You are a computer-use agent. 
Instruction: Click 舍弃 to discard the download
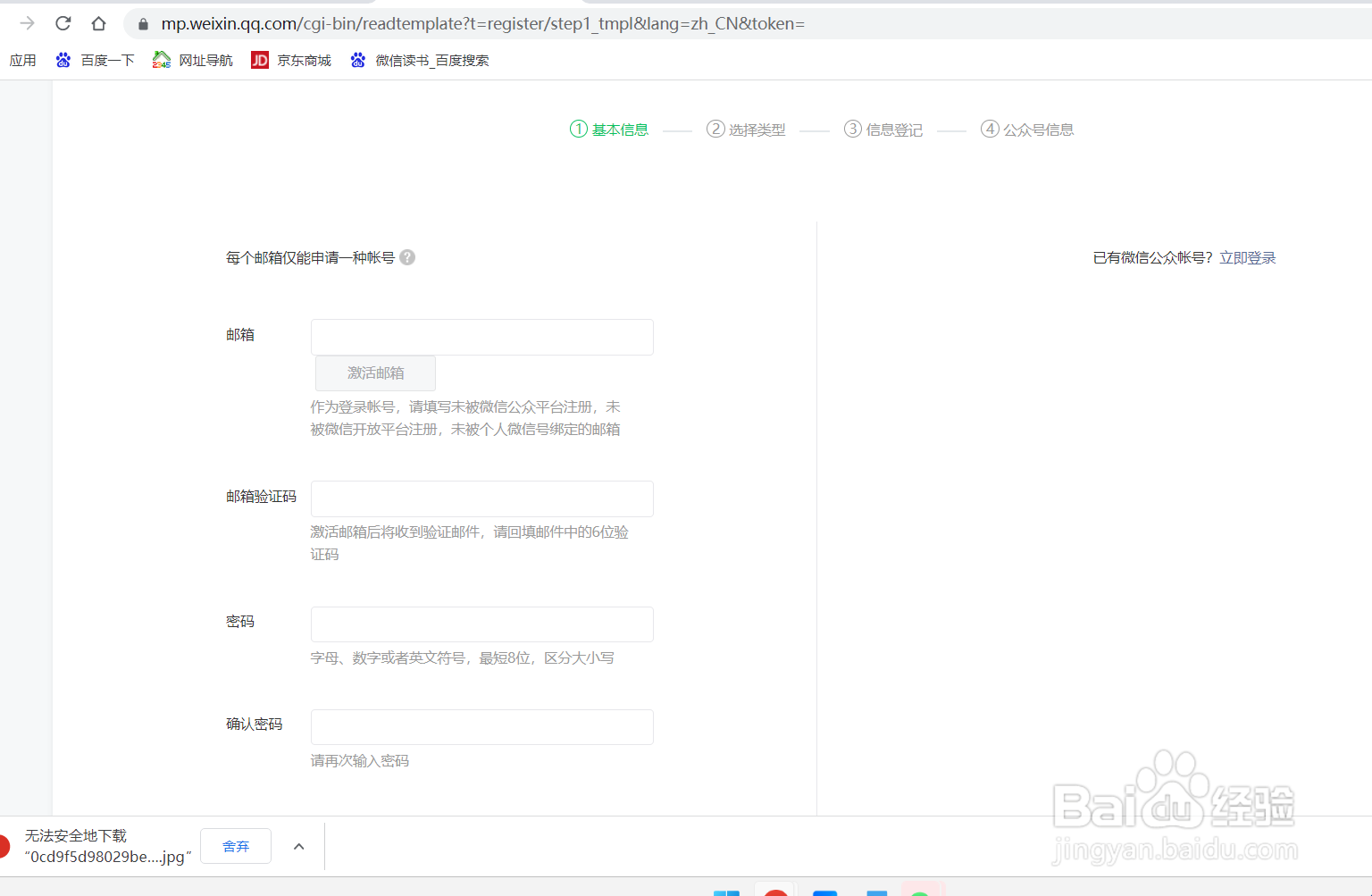pyautogui.click(x=235, y=845)
